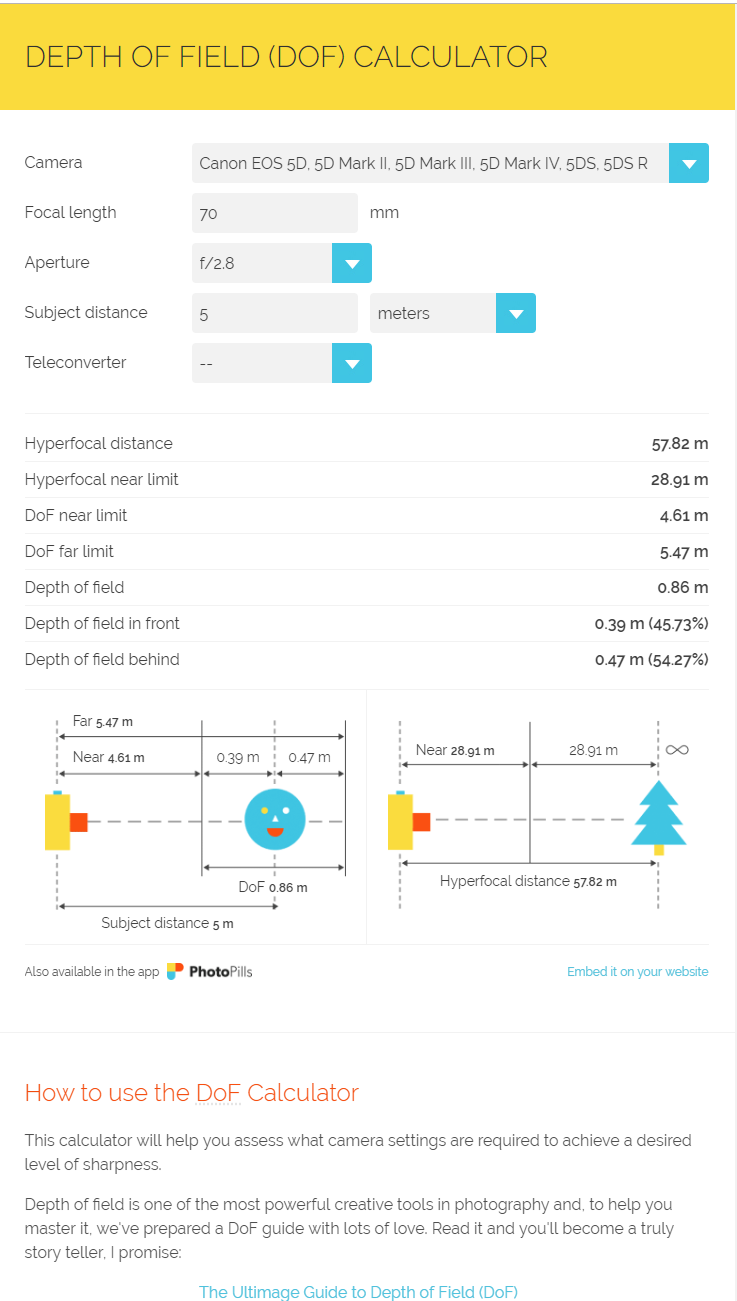737x1301 pixels.
Task: Click the PhotoPills app name text
Action: 222,971
